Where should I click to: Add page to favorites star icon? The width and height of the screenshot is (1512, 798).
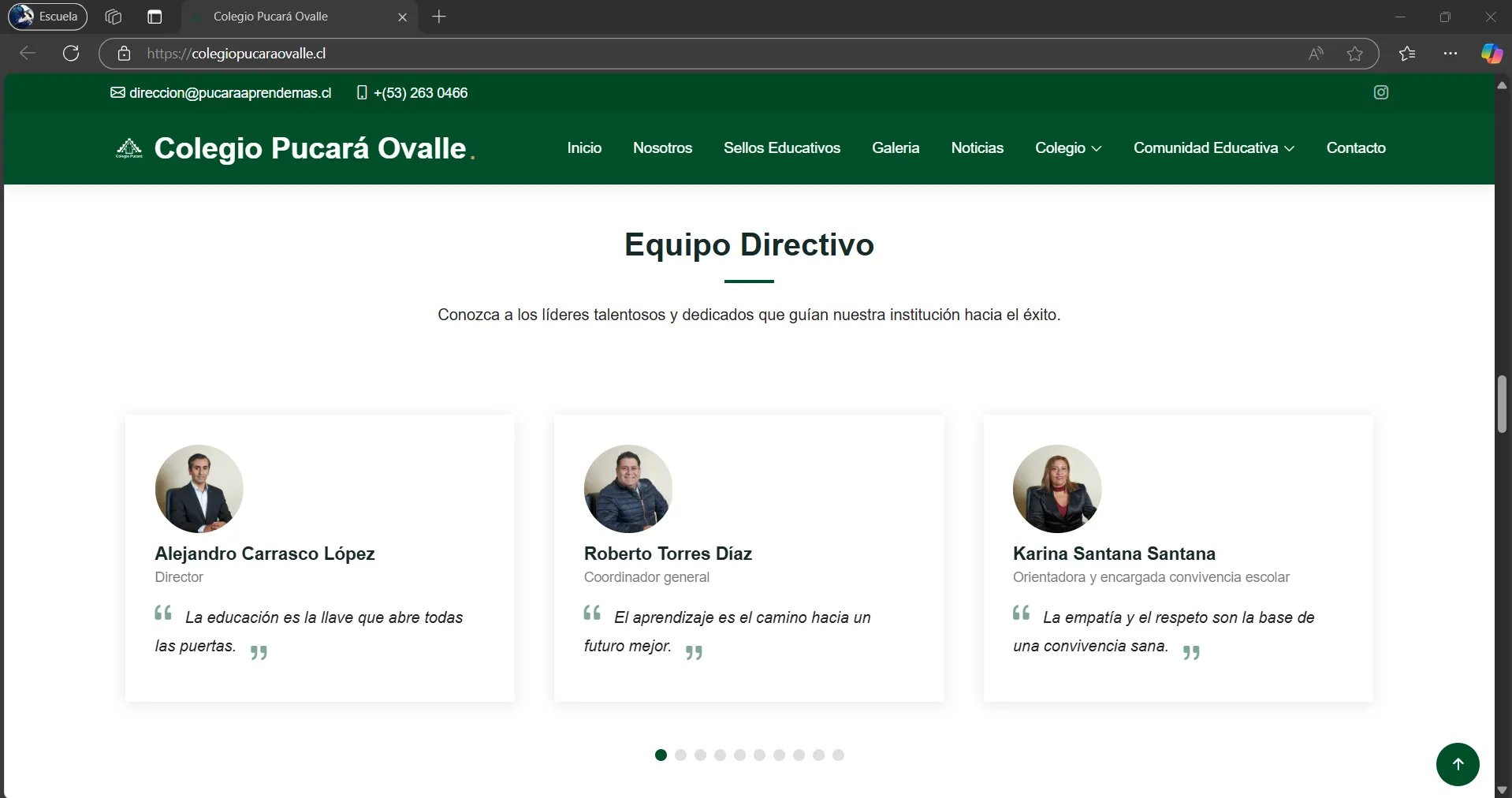coord(1354,54)
